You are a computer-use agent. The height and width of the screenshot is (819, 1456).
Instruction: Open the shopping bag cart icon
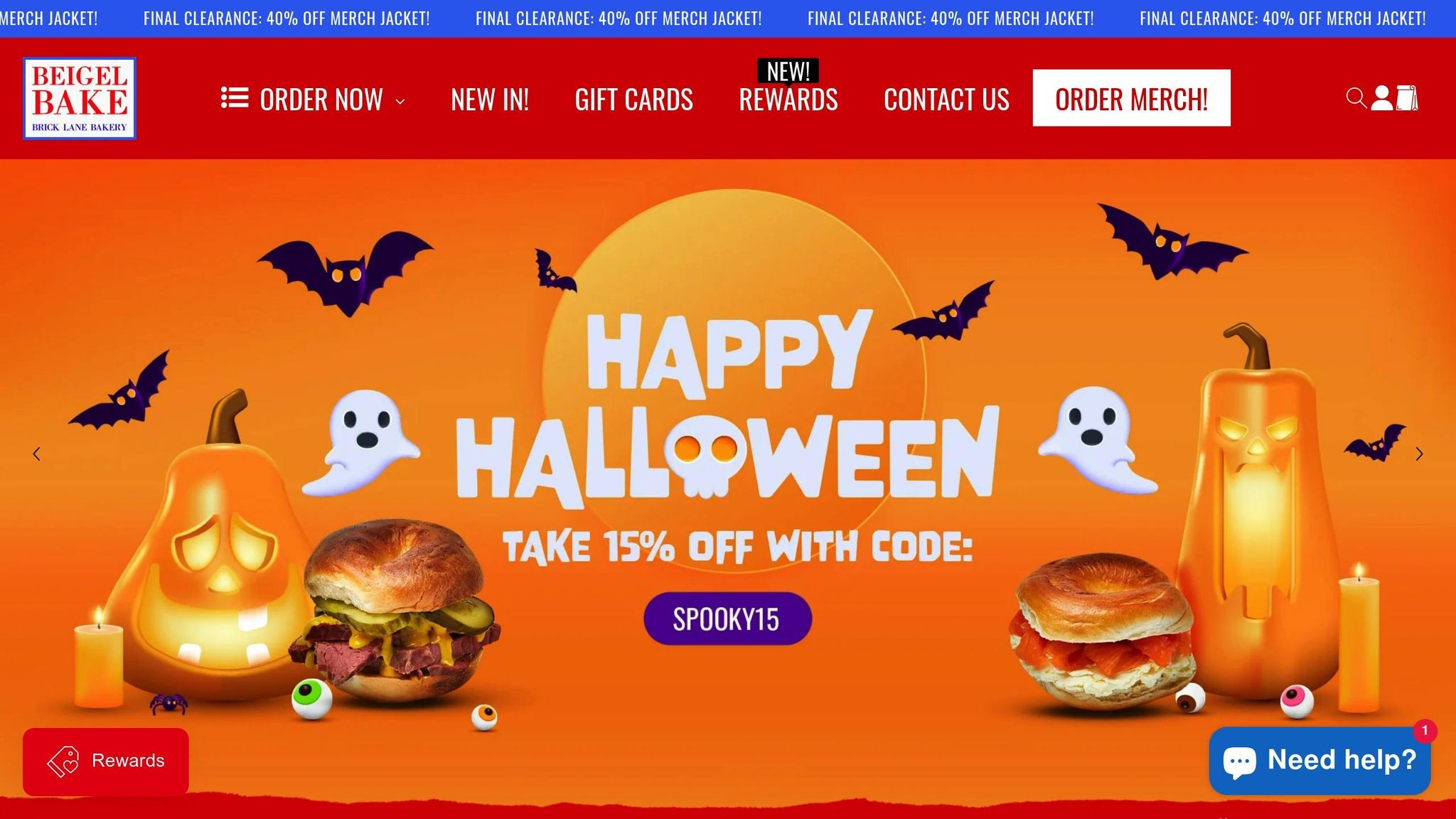(x=1407, y=98)
